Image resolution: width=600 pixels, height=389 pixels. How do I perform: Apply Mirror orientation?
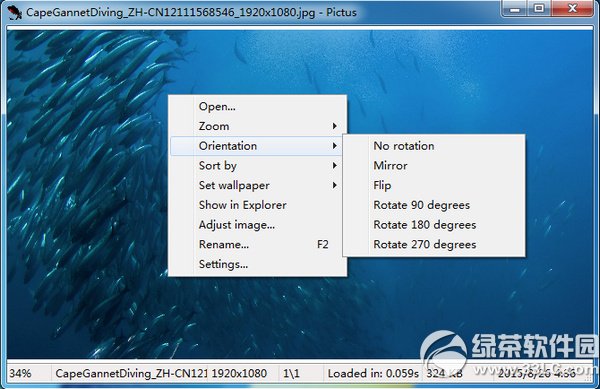point(434,166)
